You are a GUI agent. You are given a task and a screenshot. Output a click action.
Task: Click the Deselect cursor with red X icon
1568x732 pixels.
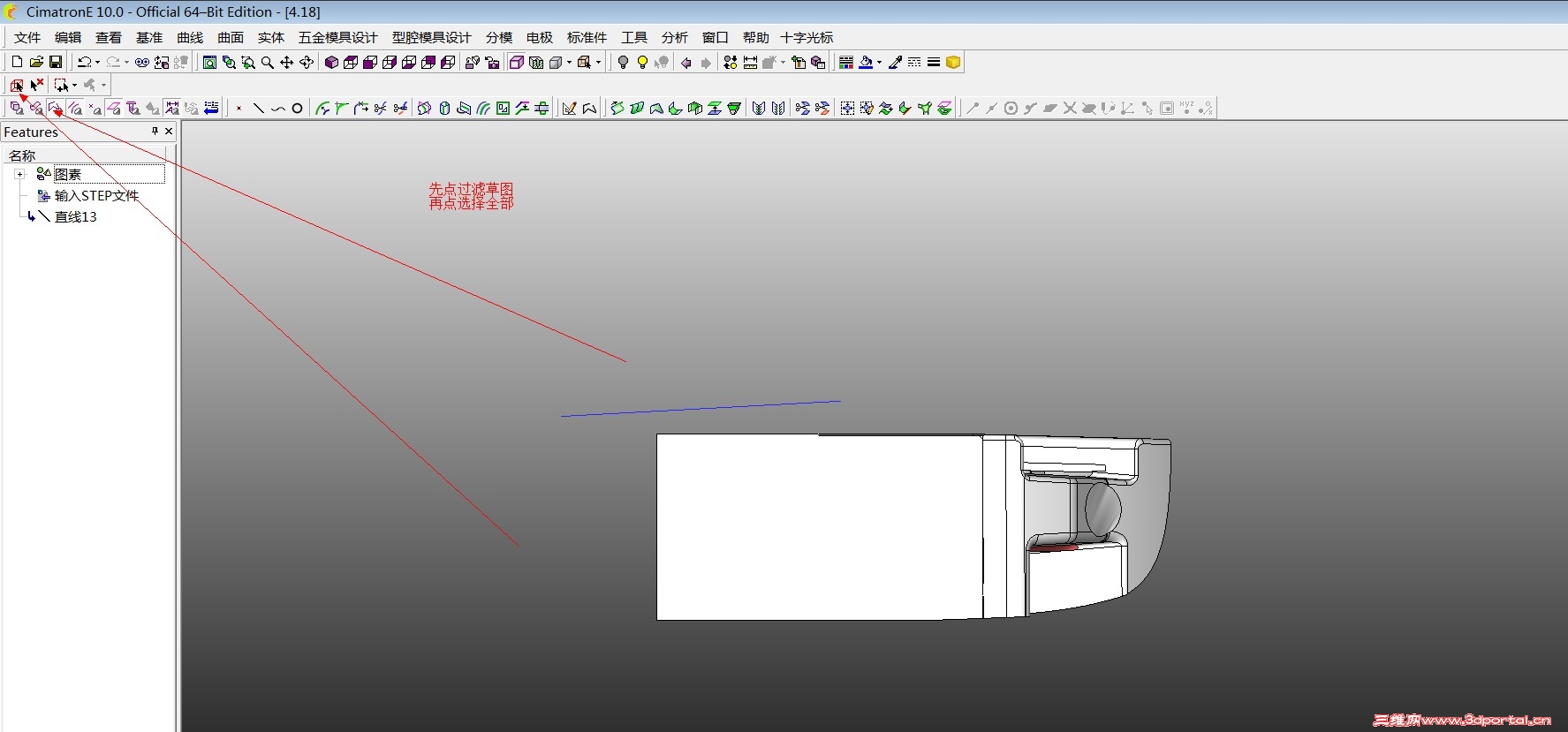tap(36, 85)
